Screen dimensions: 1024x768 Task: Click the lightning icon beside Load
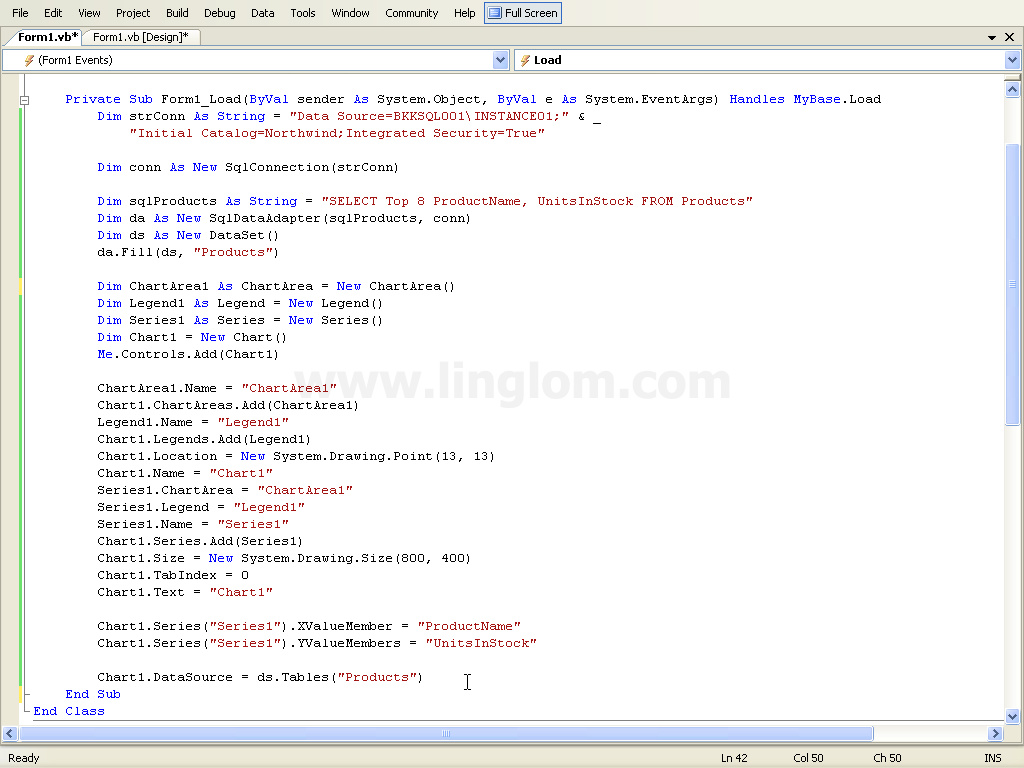pos(525,60)
